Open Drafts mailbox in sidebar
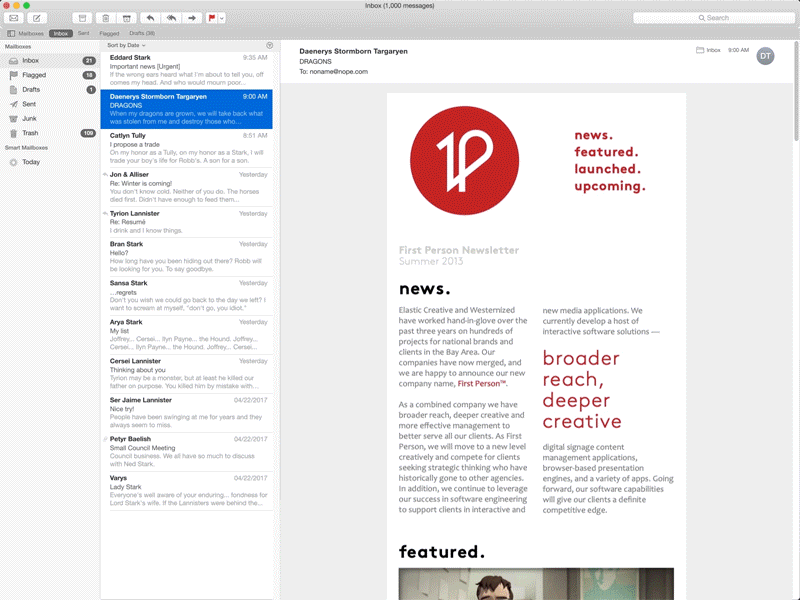The image size is (800, 600). click(x=50, y=89)
